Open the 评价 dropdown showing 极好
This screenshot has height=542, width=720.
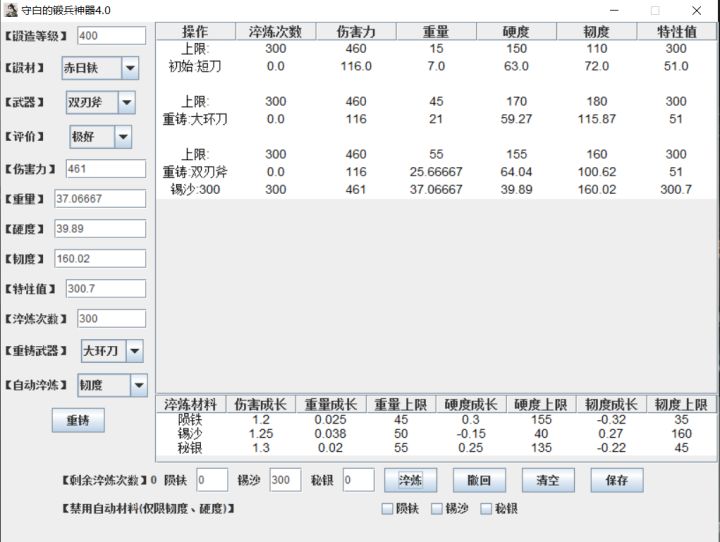(x=101, y=136)
